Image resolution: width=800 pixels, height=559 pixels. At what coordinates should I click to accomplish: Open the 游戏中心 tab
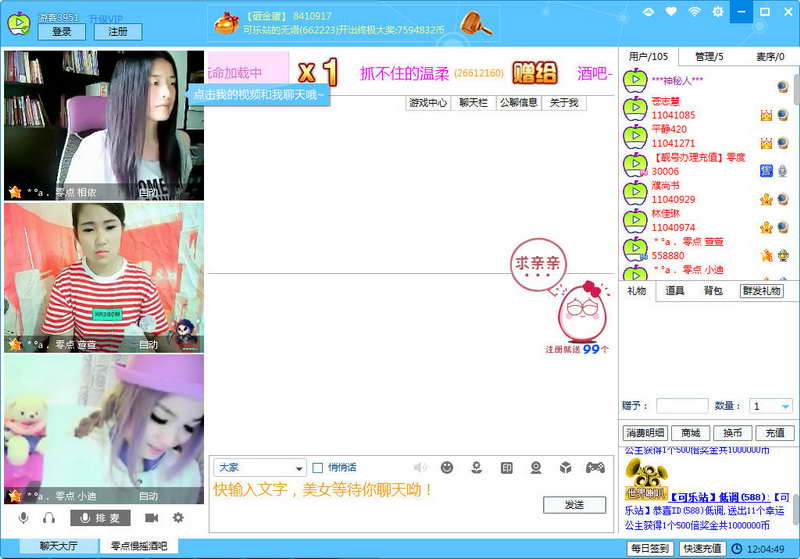[x=428, y=103]
